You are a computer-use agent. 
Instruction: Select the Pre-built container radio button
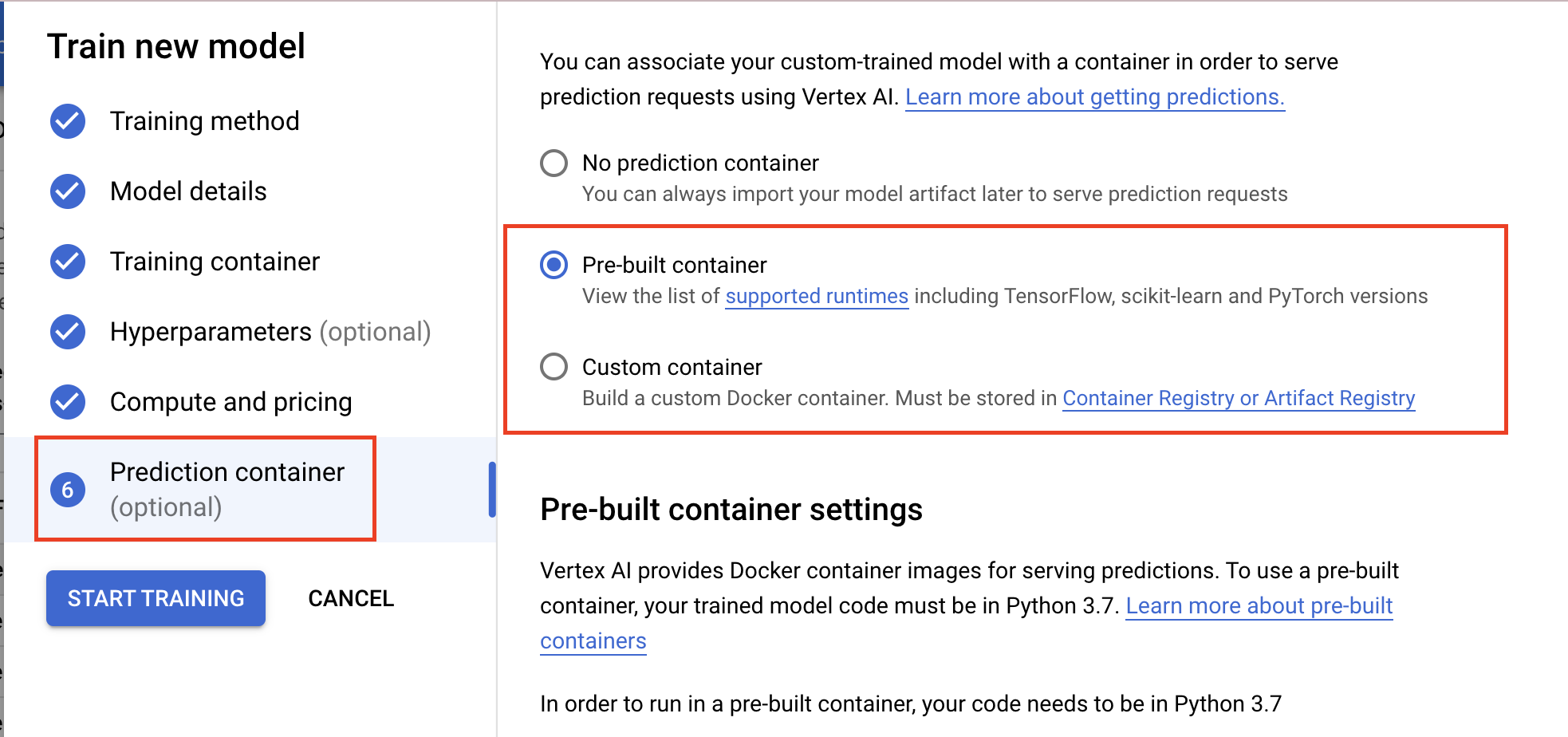[554, 265]
